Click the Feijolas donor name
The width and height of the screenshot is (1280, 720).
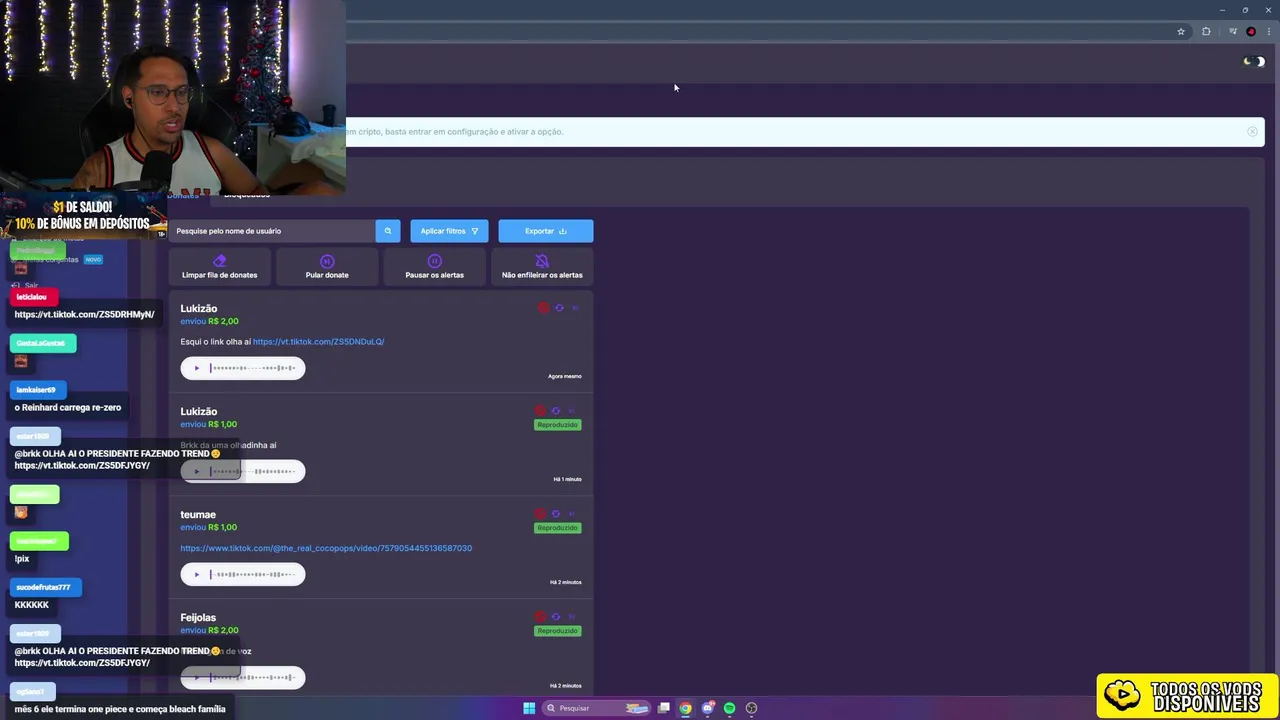pos(198,617)
